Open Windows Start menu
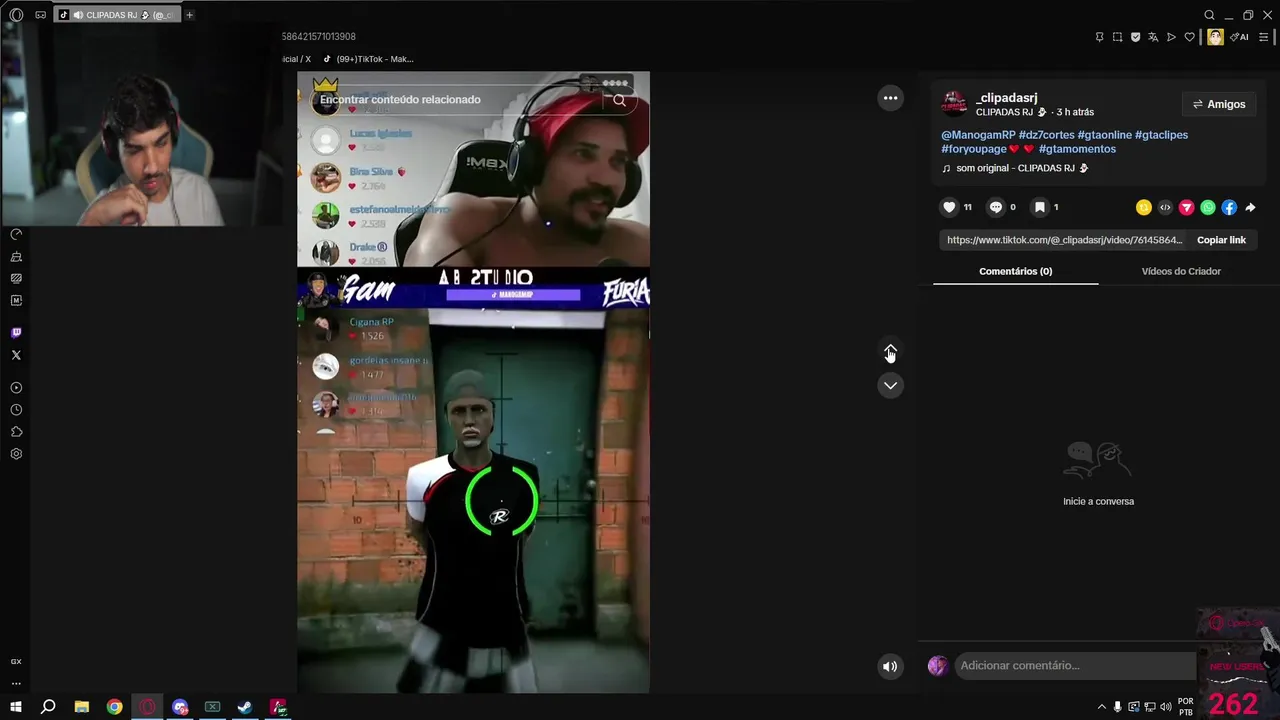Screen dimensions: 1280x720 (x=17, y=707)
